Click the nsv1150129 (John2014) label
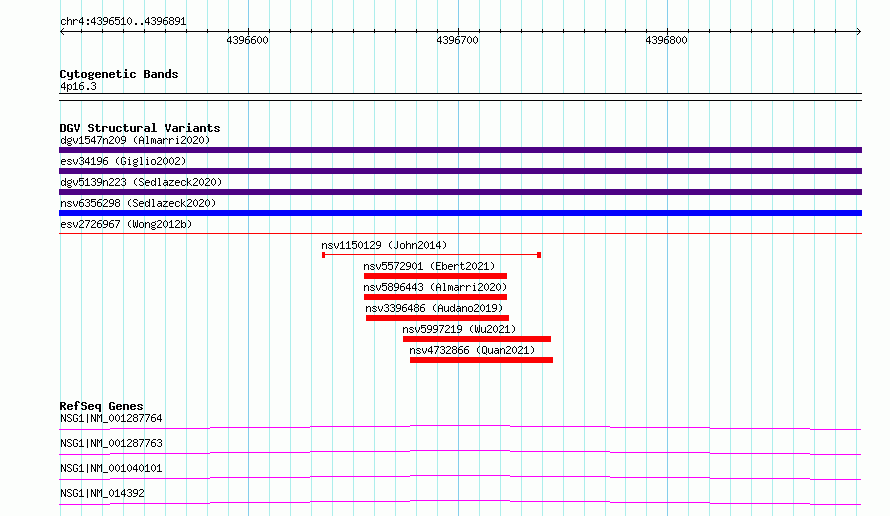 [x=384, y=245]
